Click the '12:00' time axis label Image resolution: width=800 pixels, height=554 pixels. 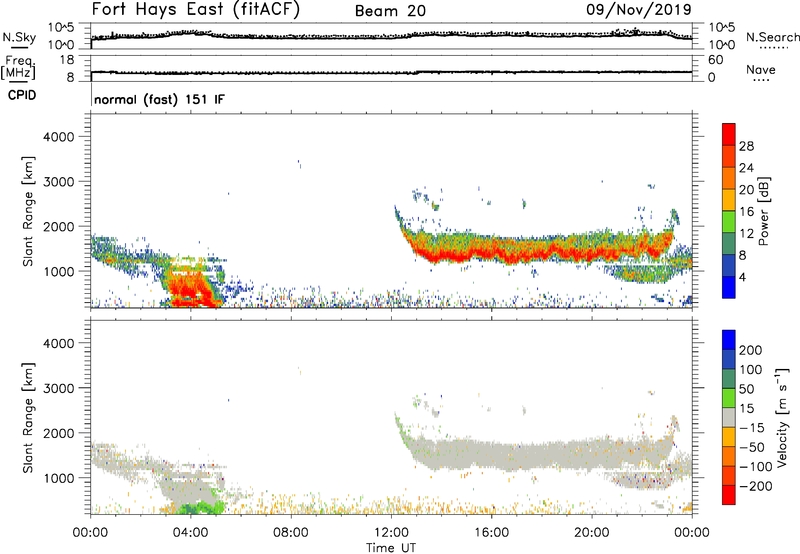[x=391, y=533]
